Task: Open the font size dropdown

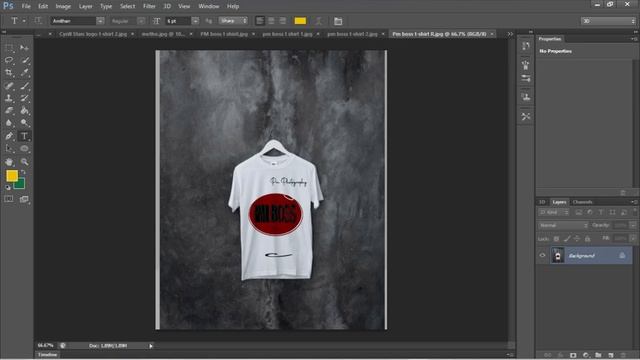Action: pos(195,21)
